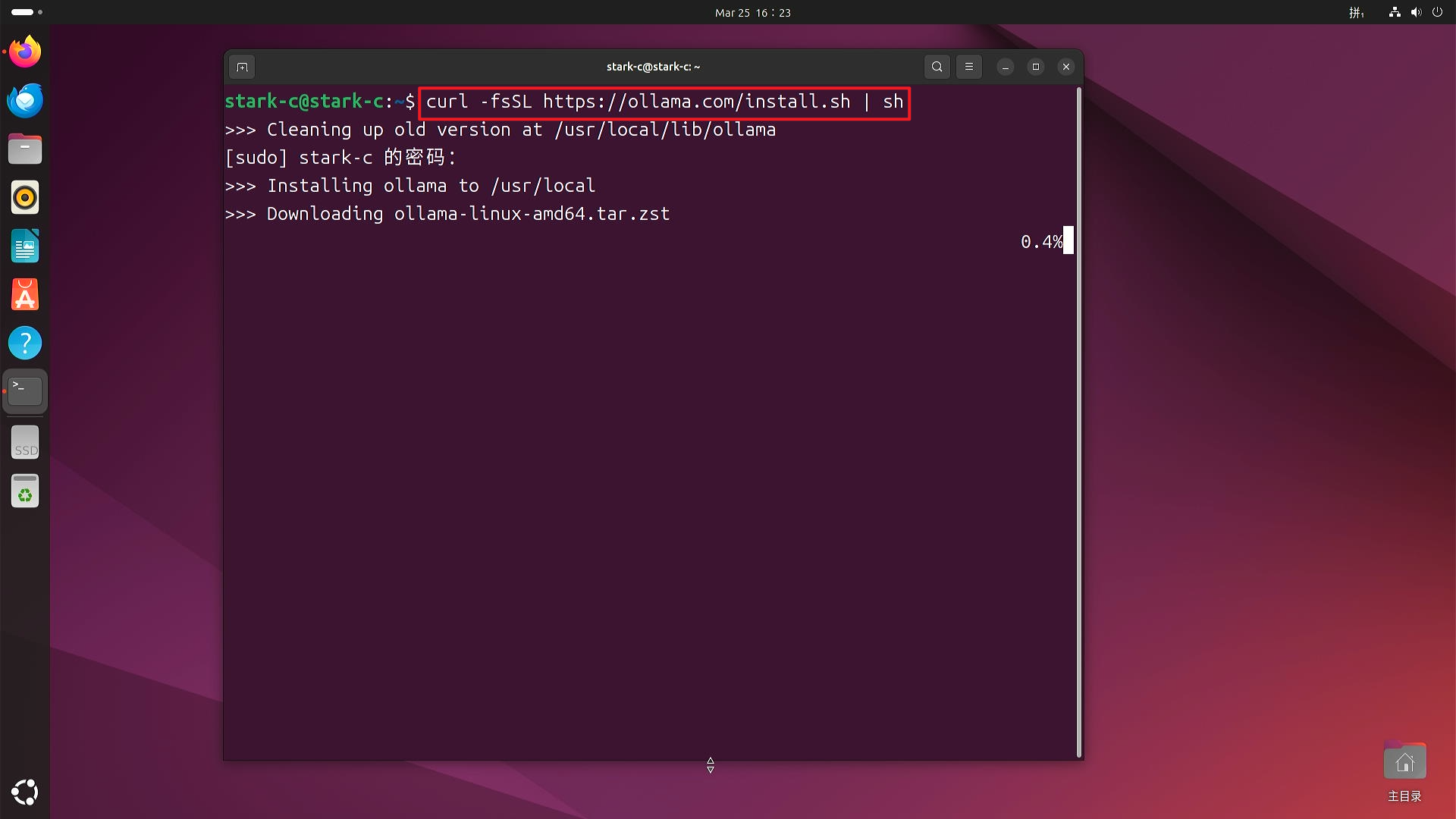Launch Firefox from the dock
Viewport: 1456px width, 819px height.
click(x=25, y=52)
